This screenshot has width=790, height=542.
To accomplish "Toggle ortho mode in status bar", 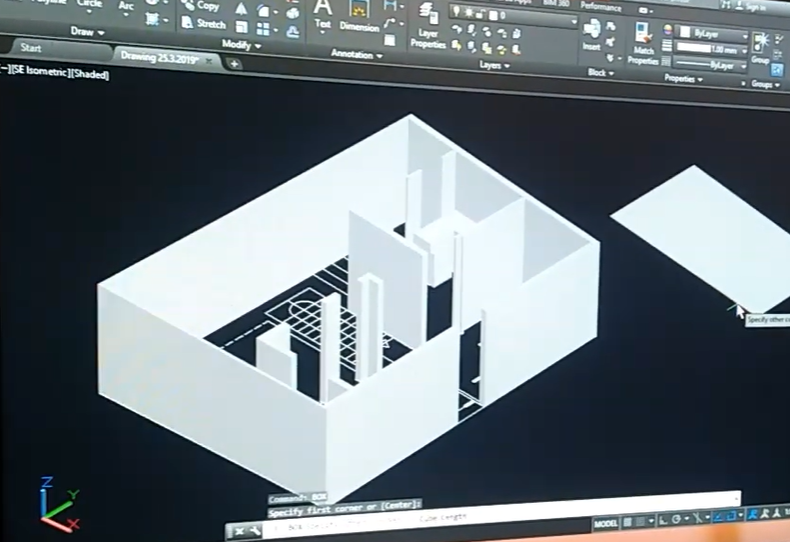I will [663, 520].
